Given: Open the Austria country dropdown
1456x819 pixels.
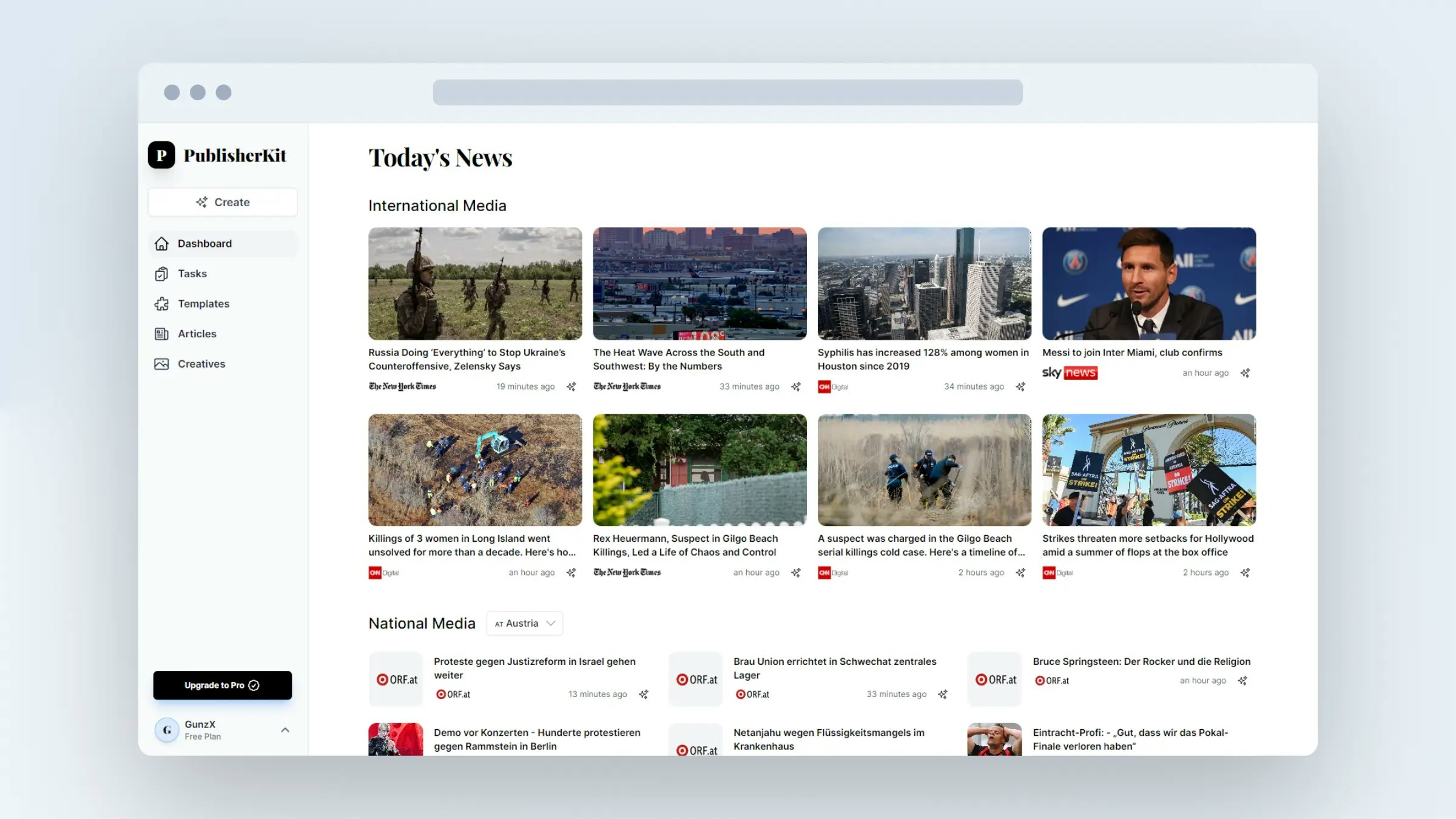Looking at the screenshot, I should 525,624.
